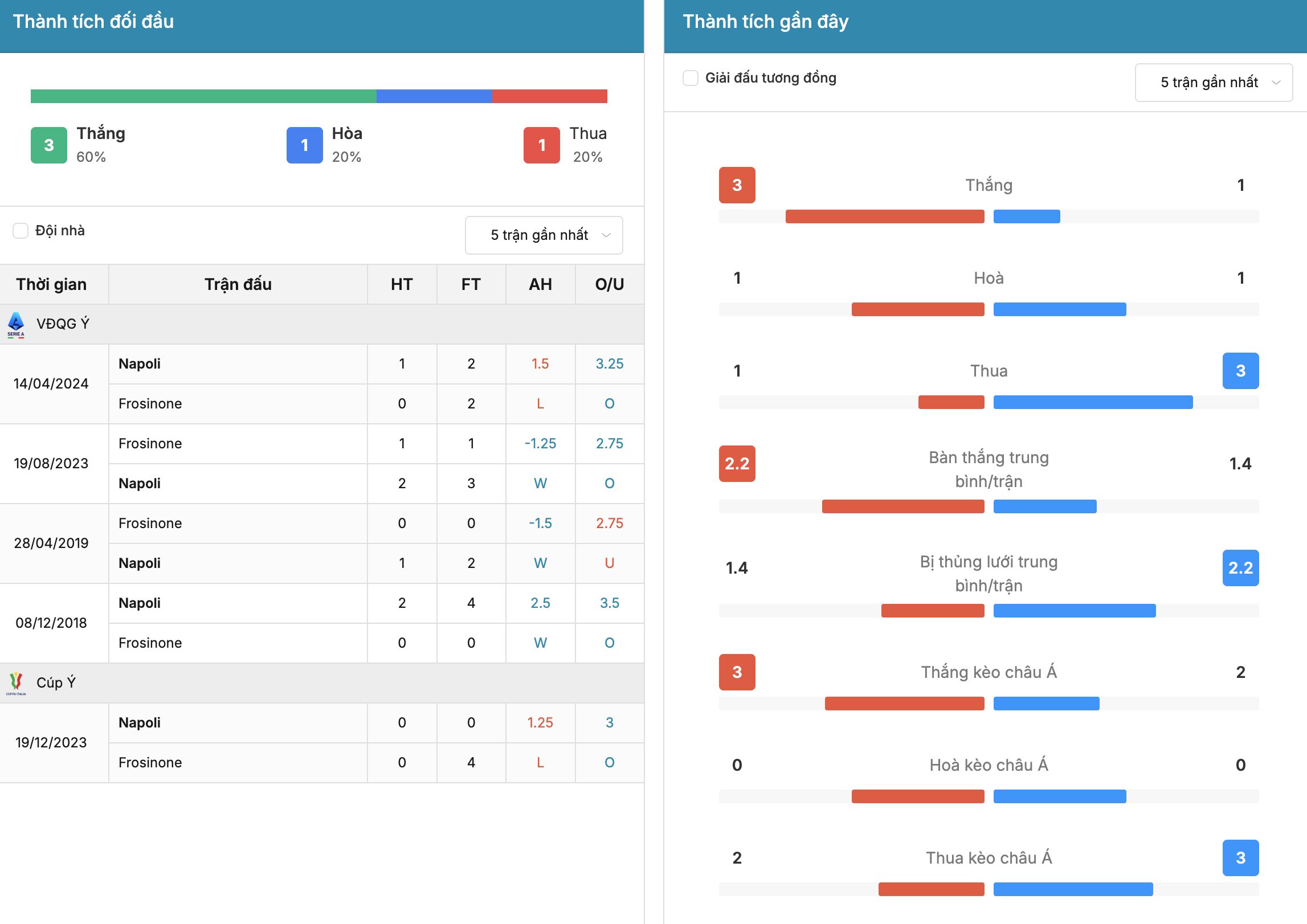This screenshot has width=1307, height=924.
Task: Open the recent form 5 trận gần nhất dropdown
Action: pos(1214,83)
